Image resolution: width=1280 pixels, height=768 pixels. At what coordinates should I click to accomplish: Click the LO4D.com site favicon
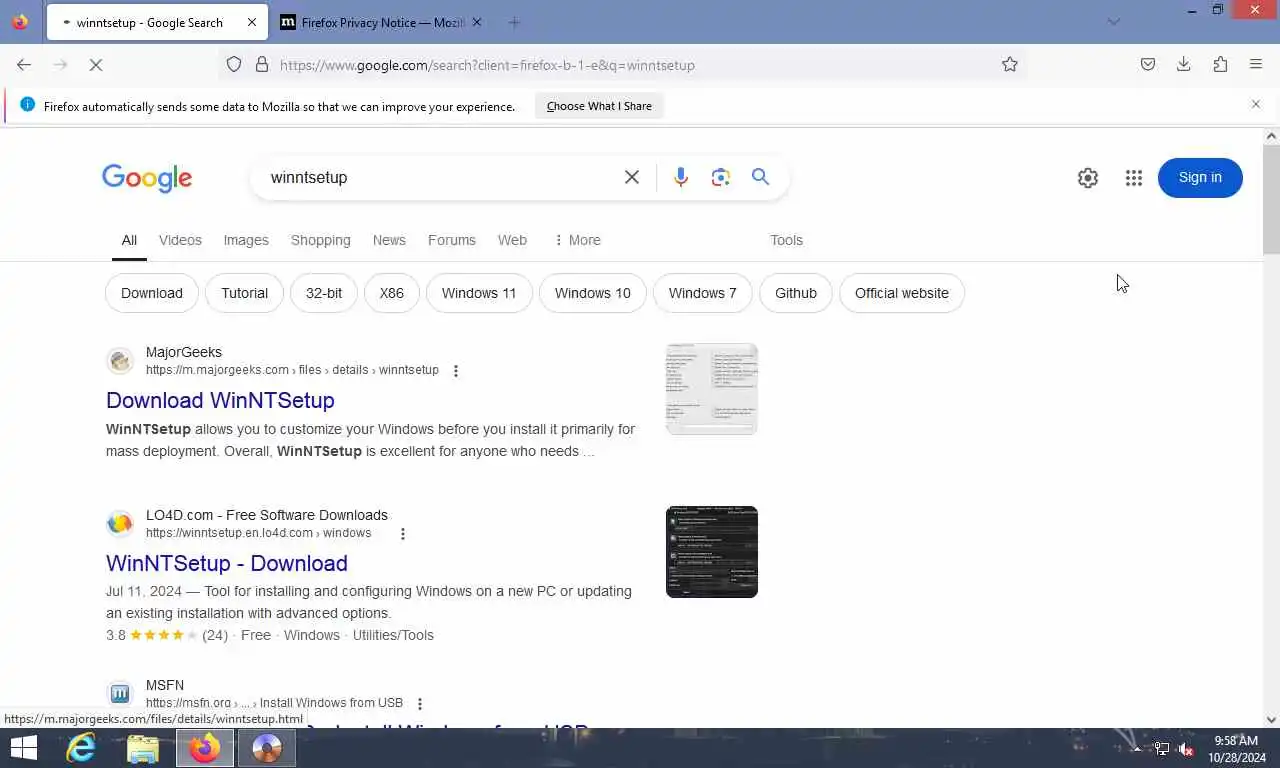[120, 524]
